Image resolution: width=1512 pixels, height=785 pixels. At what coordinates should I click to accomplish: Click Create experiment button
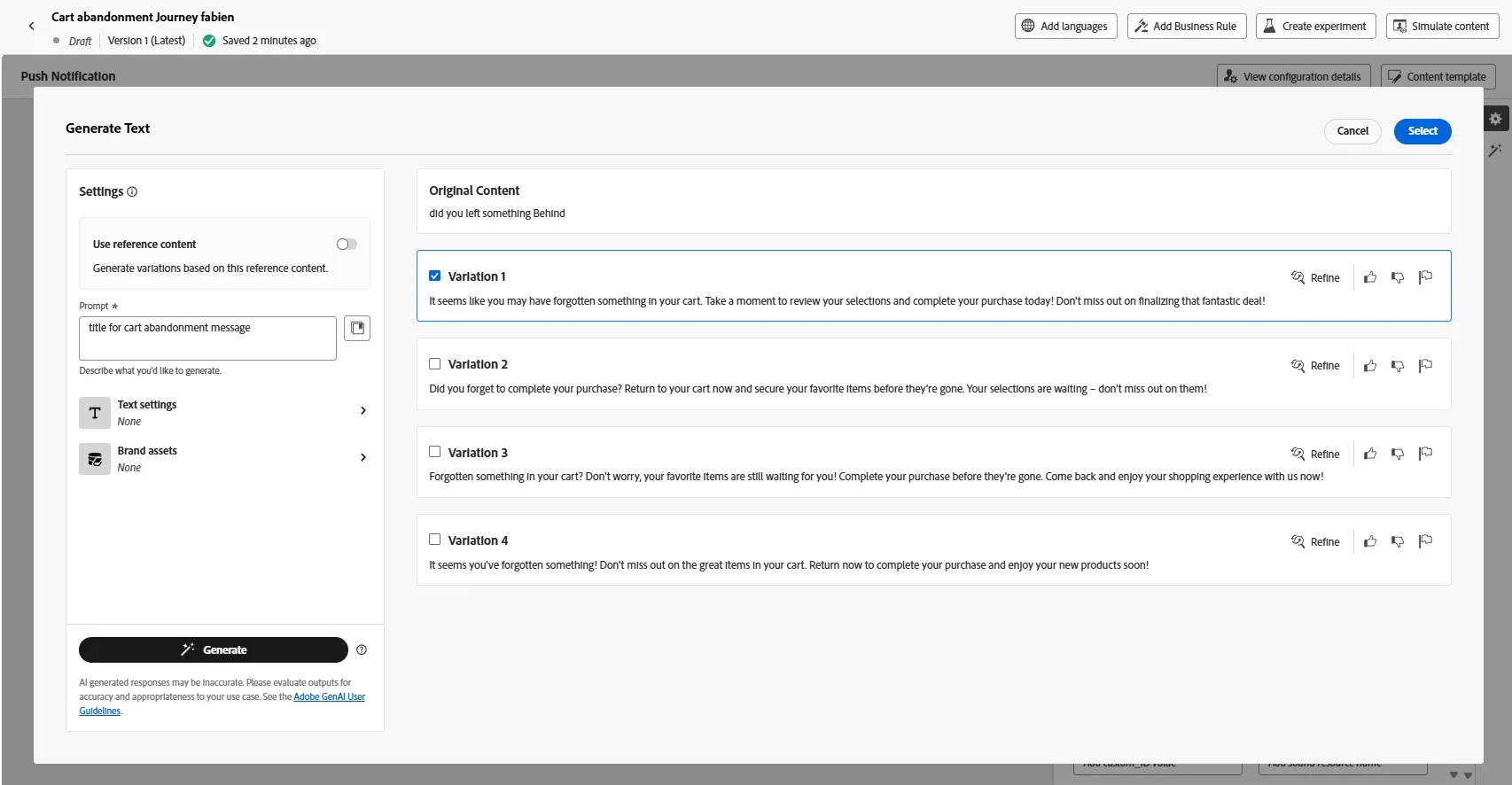point(1316,27)
